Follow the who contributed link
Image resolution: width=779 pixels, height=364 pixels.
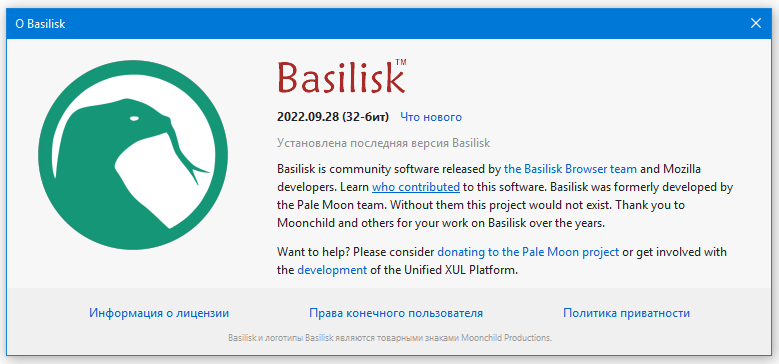(x=416, y=187)
